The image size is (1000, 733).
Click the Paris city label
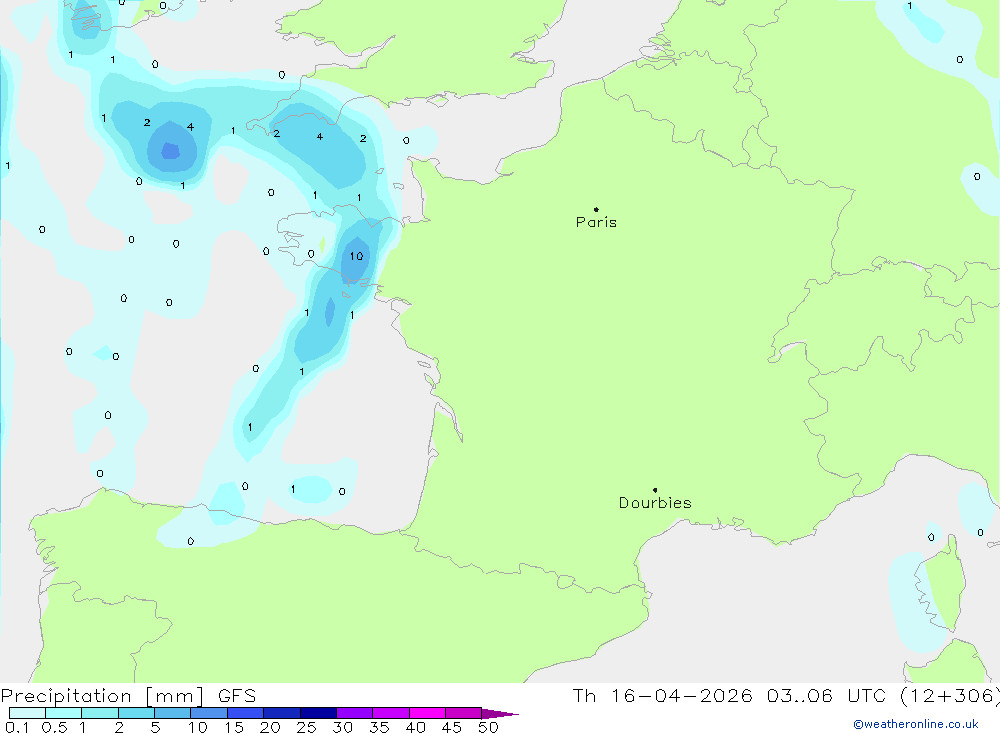tap(596, 222)
